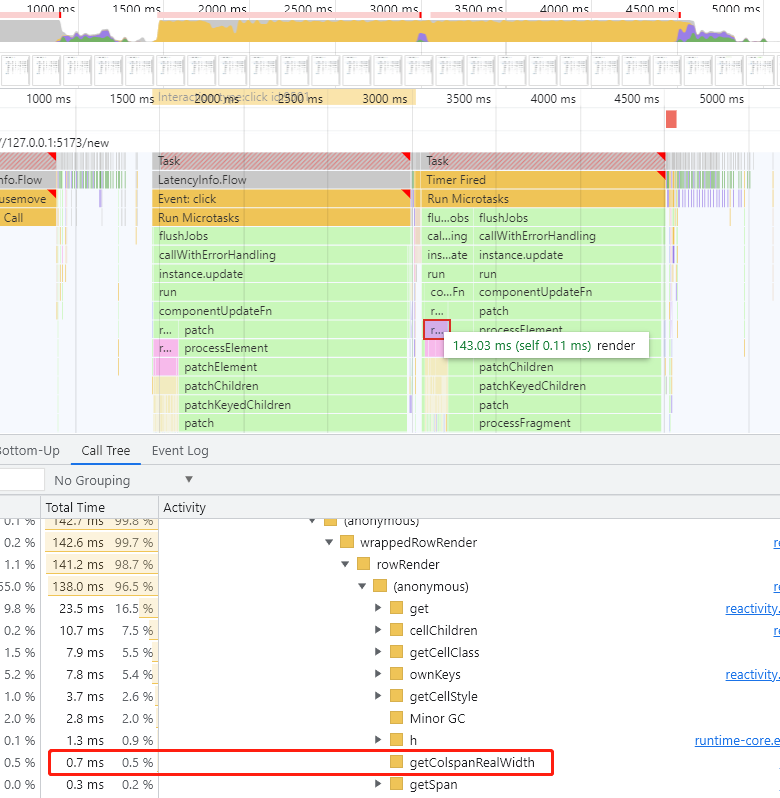This screenshot has width=780, height=798.
Task: Click the Interaction click bar in timeline
Action: 284,97
